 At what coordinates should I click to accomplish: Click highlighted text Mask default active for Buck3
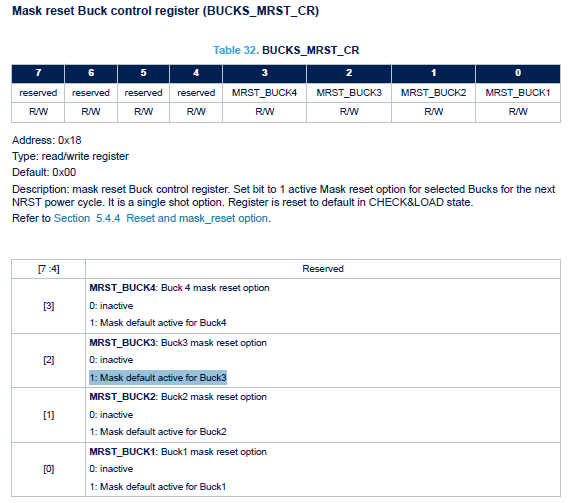(x=158, y=377)
